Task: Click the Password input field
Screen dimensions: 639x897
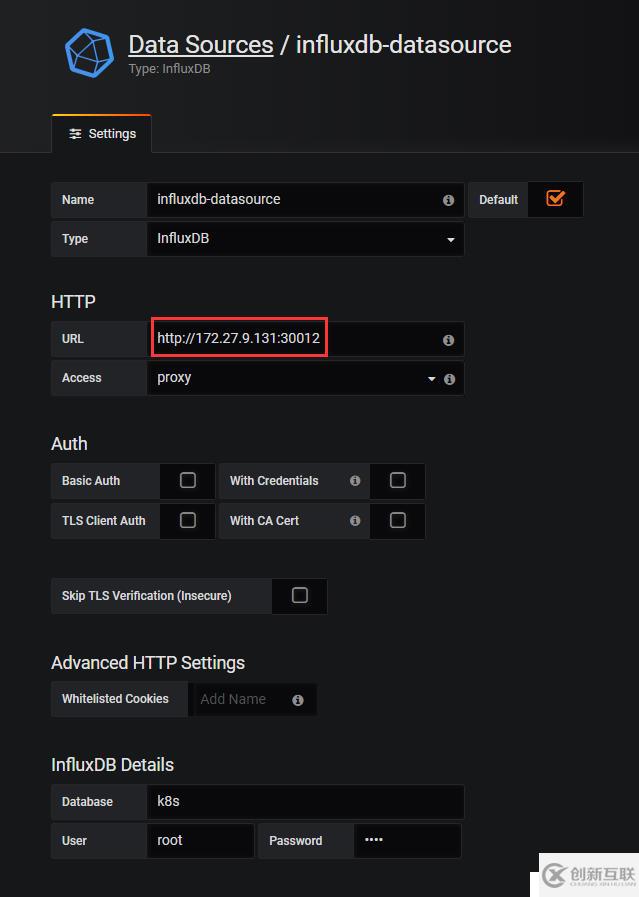Action: (407, 841)
